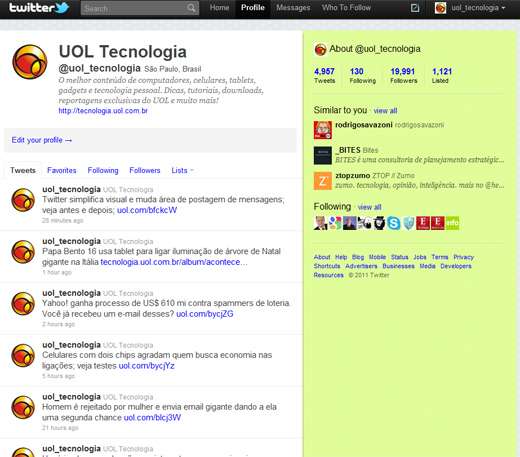Click the ztopzumo orange Z avatar
The image size is (520, 457).
[323, 181]
